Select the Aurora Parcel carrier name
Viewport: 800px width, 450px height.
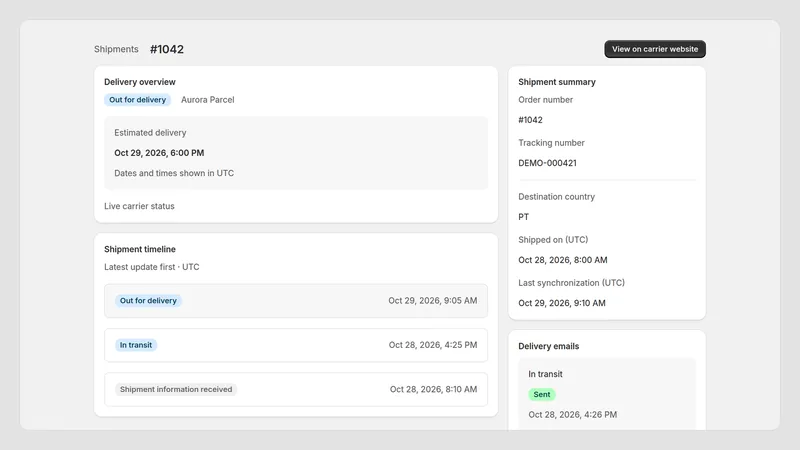pos(208,99)
